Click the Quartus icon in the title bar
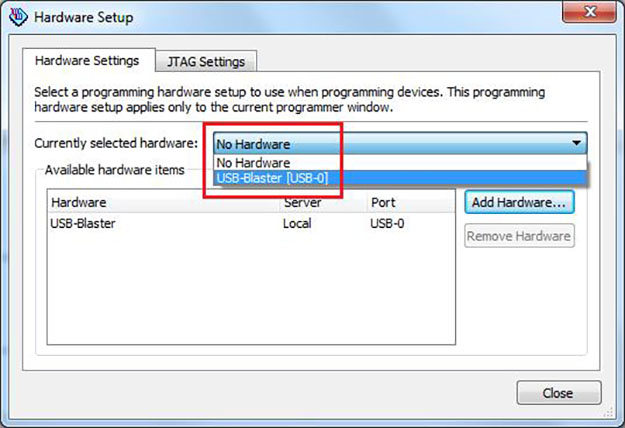 [16, 18]
